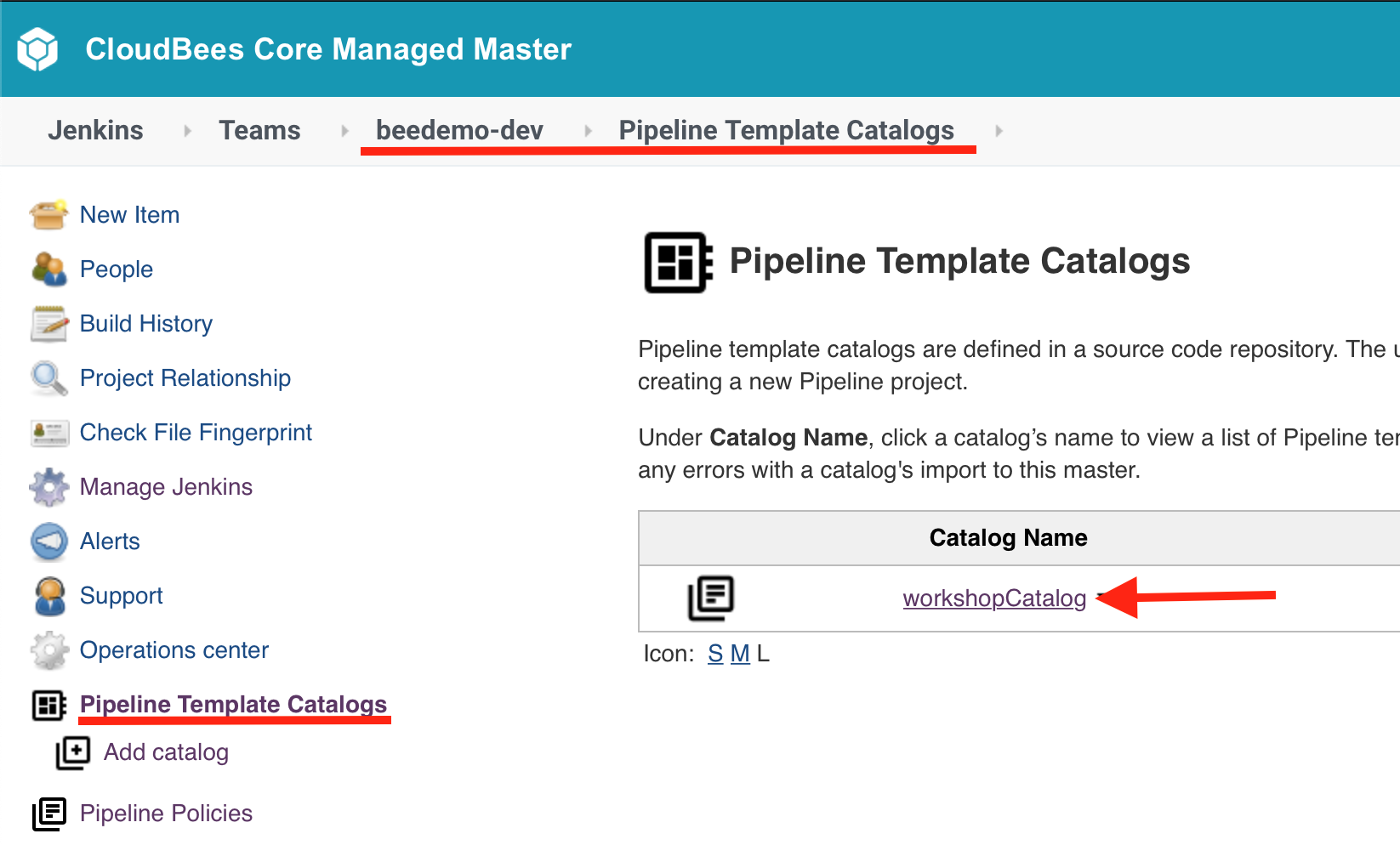Screen dimensions: 1400x845
Task: Click the current icon size L
Action: tap(763, 654)
